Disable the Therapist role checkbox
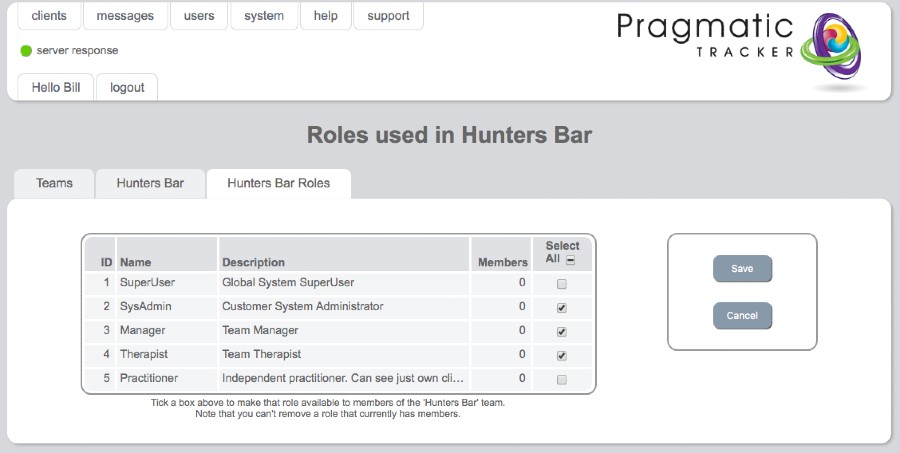 point(561,356)
